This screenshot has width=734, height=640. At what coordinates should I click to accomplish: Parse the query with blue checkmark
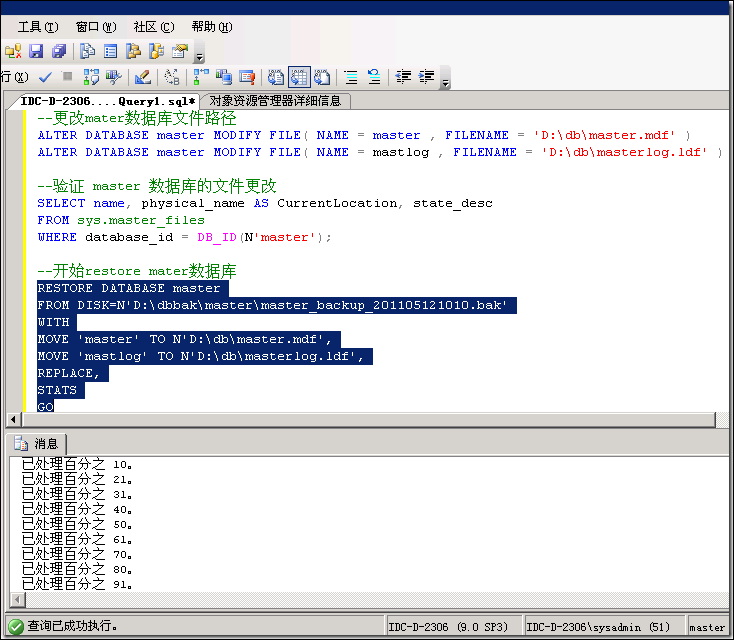tap(45, 77)
